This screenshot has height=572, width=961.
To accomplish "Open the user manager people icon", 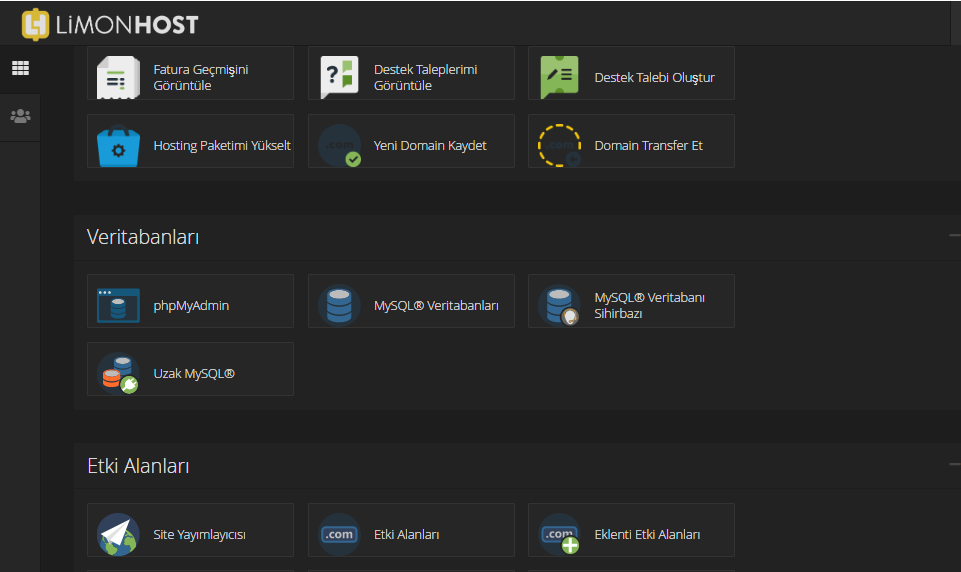I will pyautogui.click(x=20, y=116).
